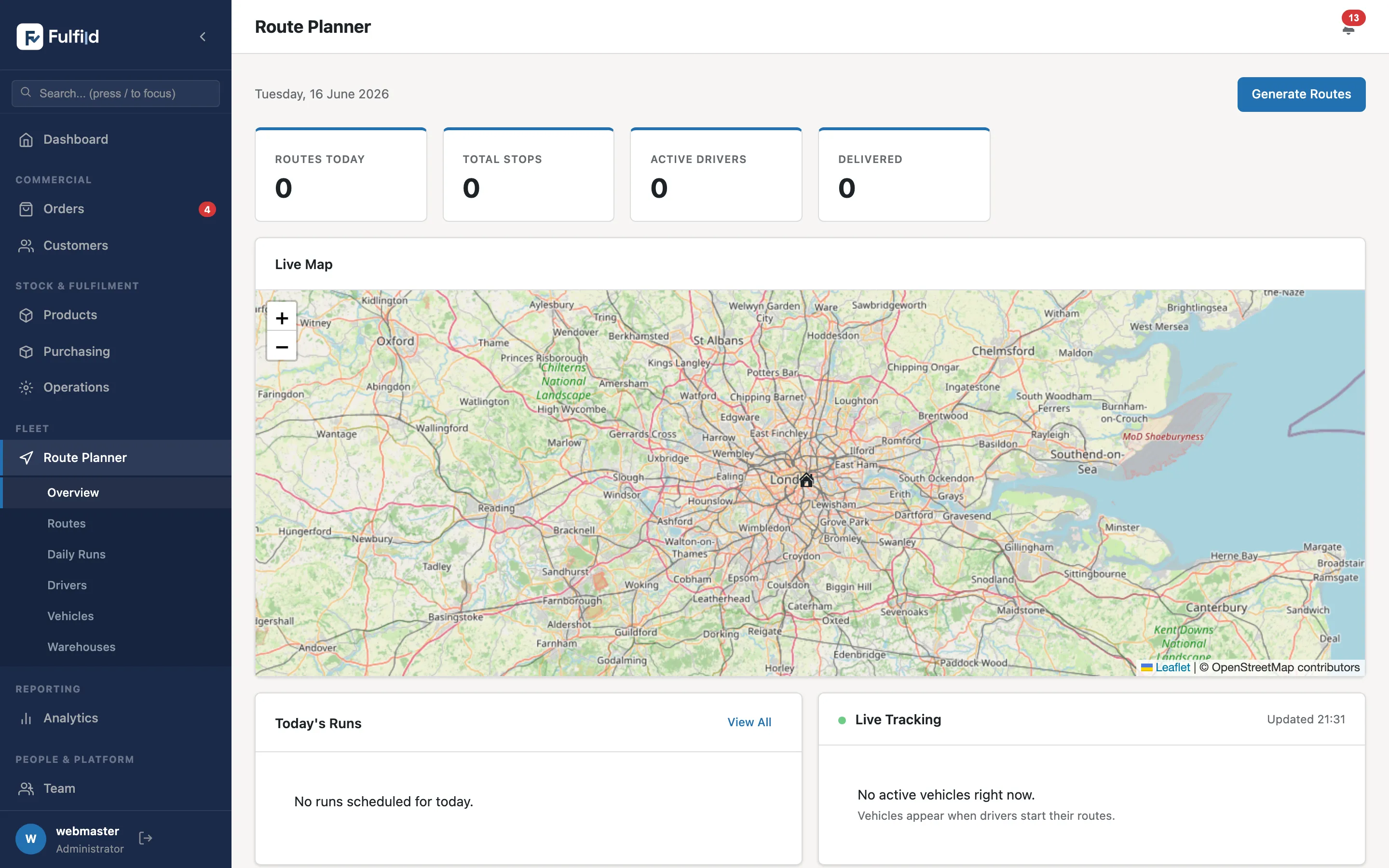This screenshot has height=868, width=1389.
Task: Open Purchasing in the sidebar
Action: [x=115, y=352]
